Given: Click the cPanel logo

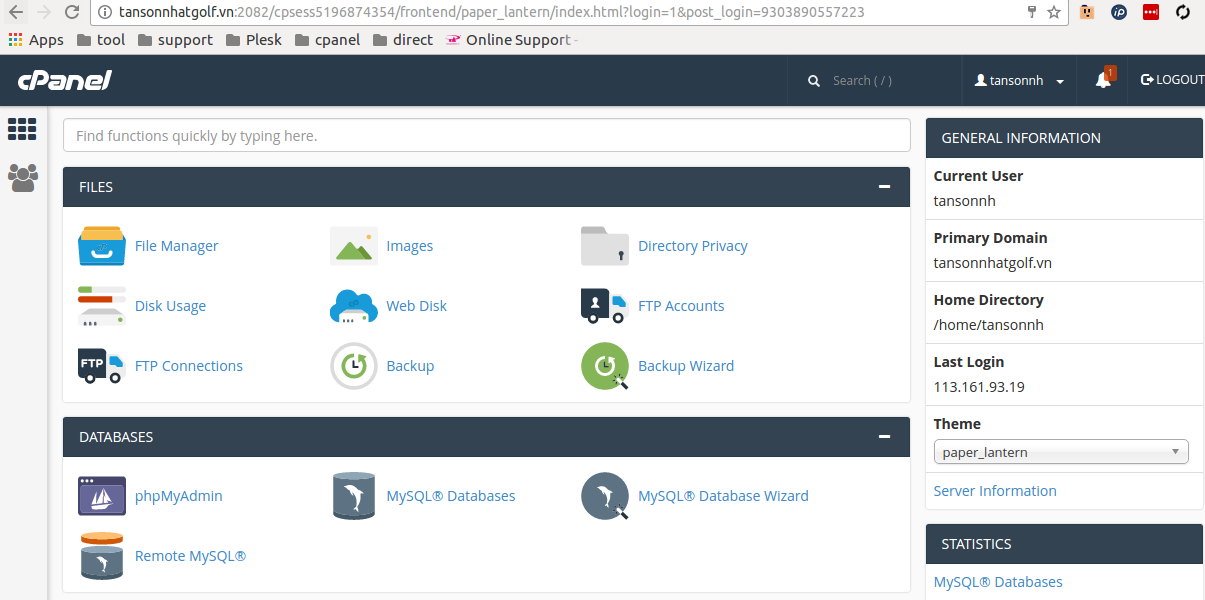Looking at the screenshot, I should click(x=64, y=80).
